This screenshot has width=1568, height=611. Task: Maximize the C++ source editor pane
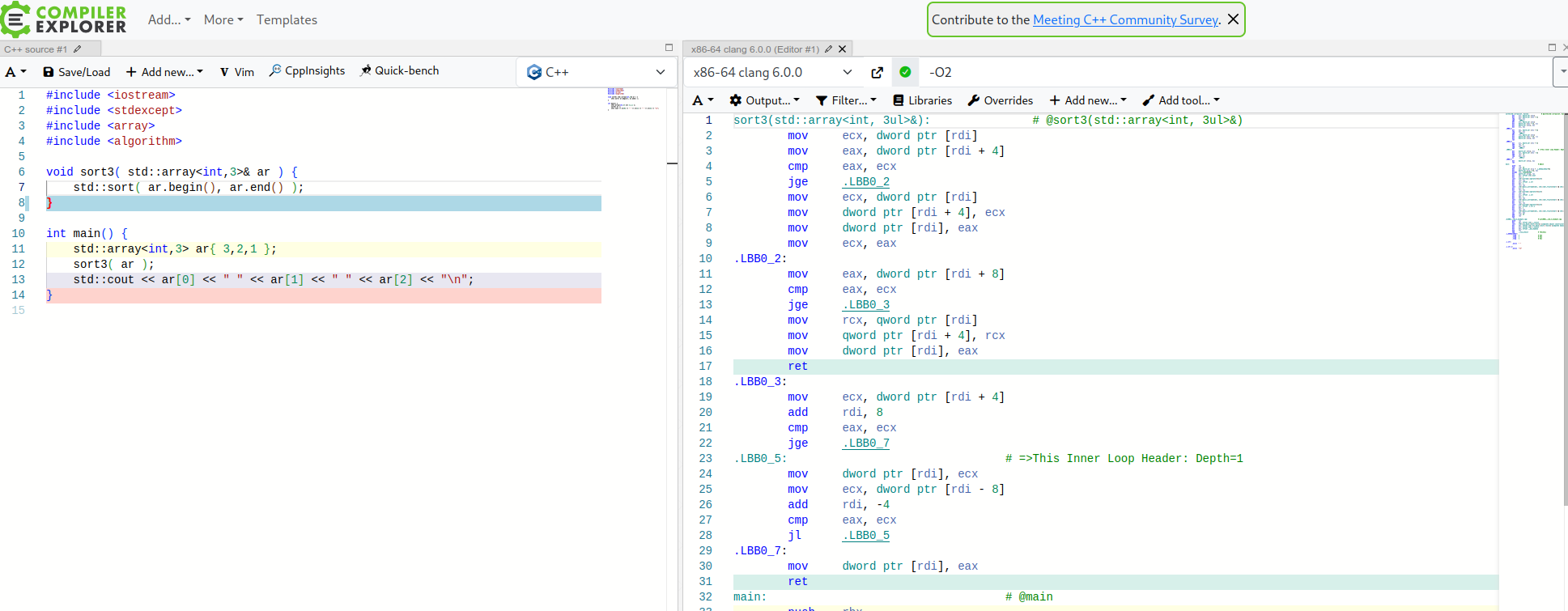click(x=669, y=48)
